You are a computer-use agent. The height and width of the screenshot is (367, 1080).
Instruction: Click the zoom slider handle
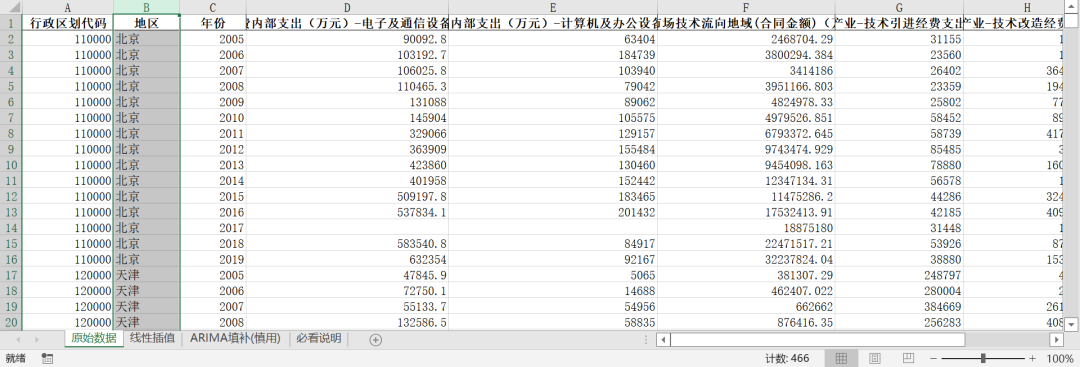(983, 359)
